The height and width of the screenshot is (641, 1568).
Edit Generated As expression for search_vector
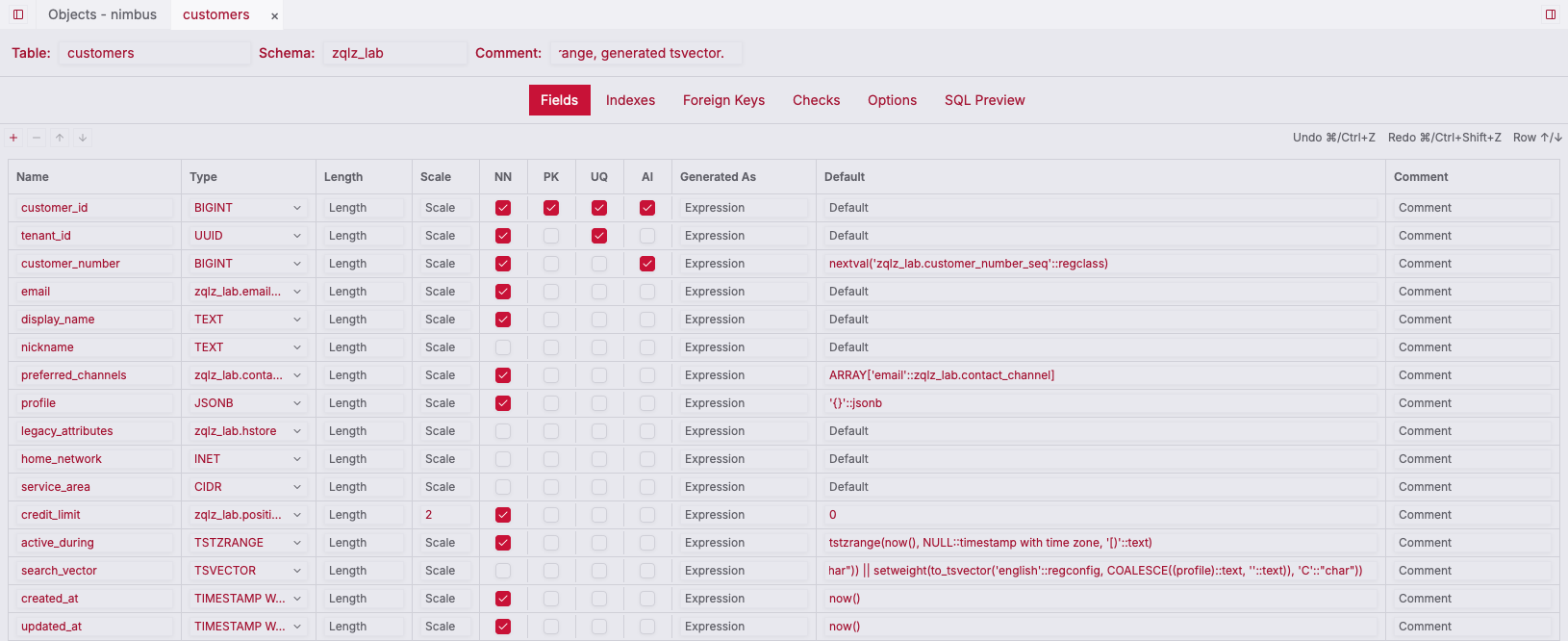743,571
